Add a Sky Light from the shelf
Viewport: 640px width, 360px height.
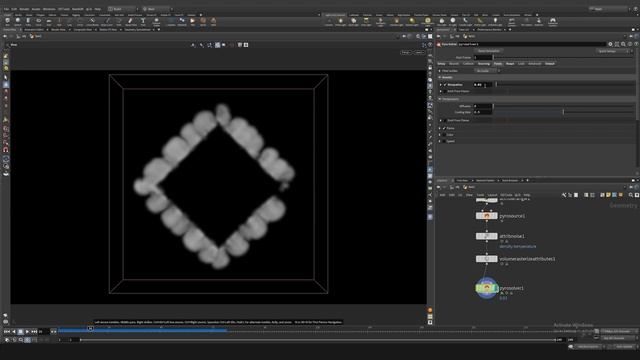point(442,21)
